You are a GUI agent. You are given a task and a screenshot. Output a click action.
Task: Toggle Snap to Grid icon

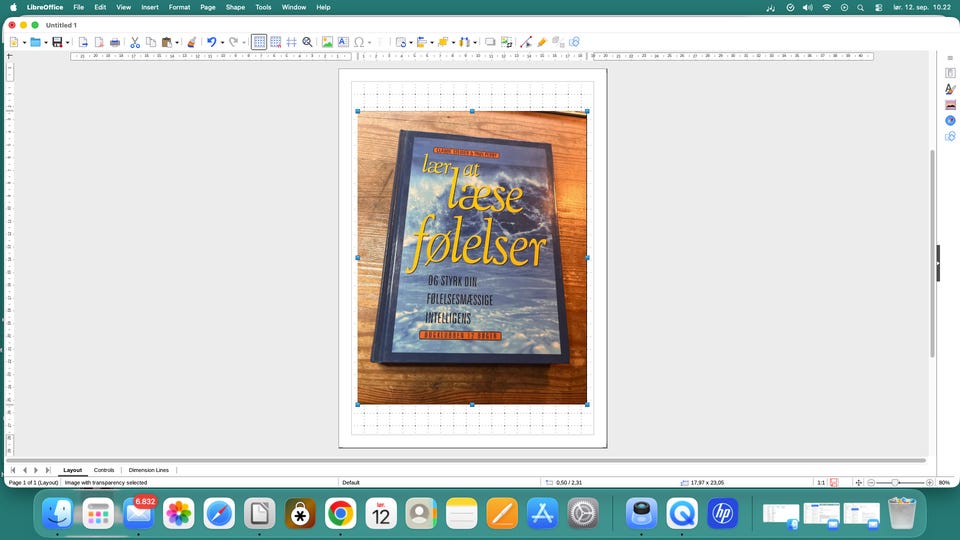tap(276, 42)
